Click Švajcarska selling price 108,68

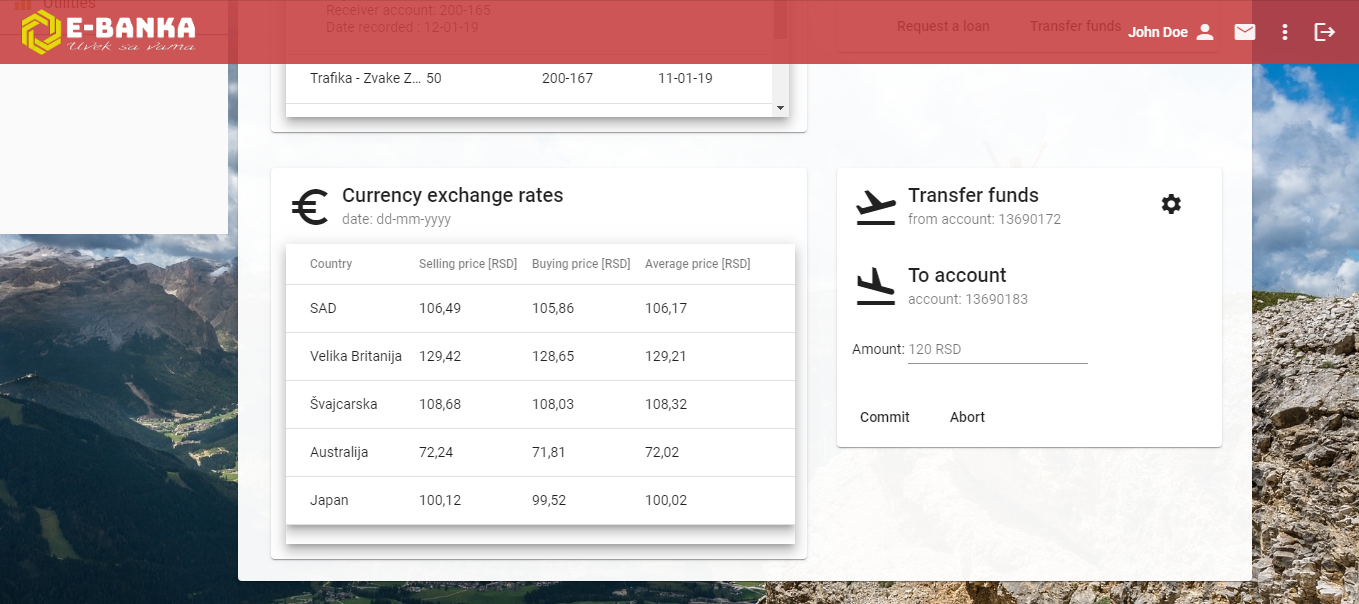pyautogui.click(x=440, y=404)
